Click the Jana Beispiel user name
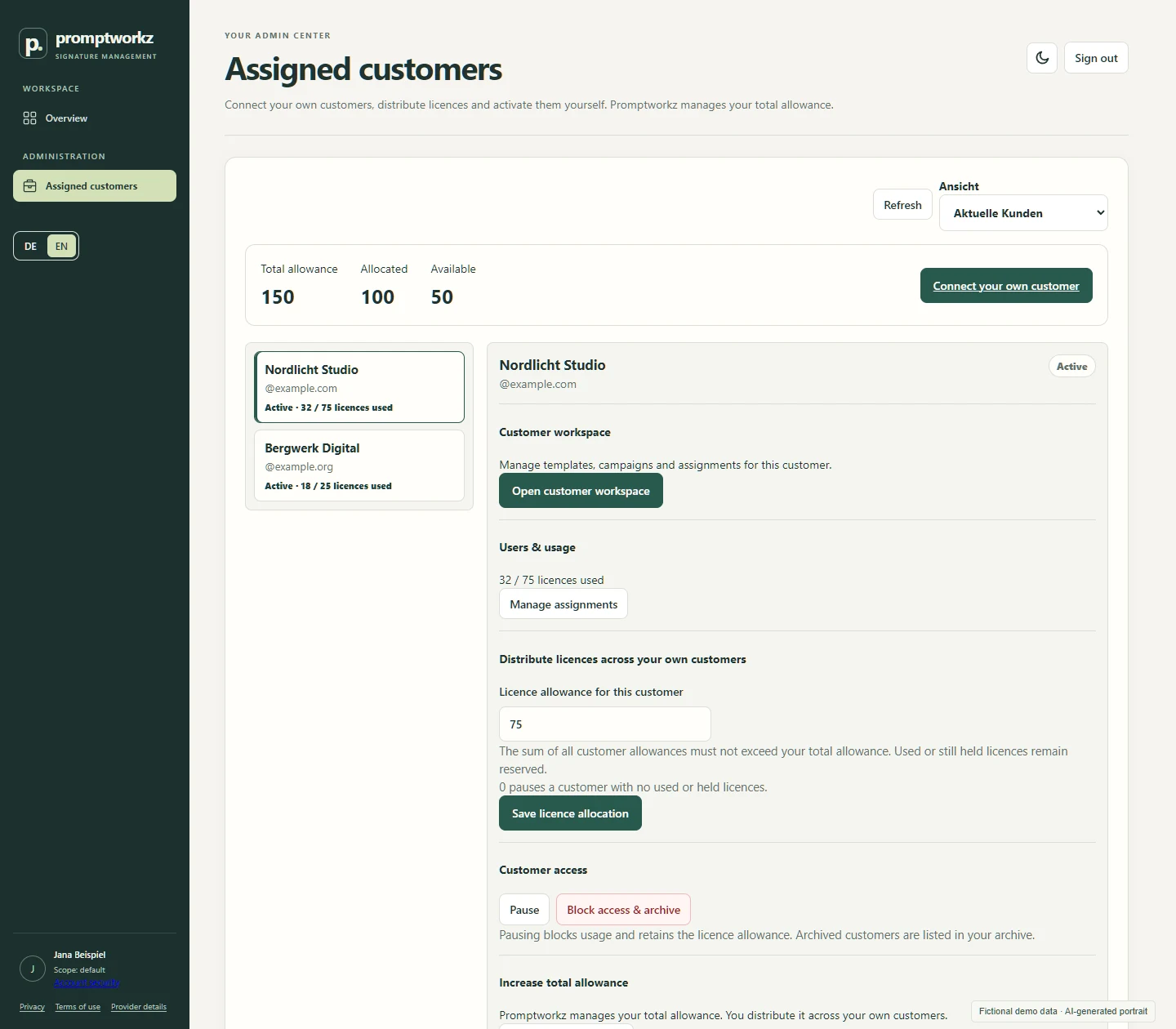The width and height of the screenshot is (1176, 1029). [x=79, y=955]
